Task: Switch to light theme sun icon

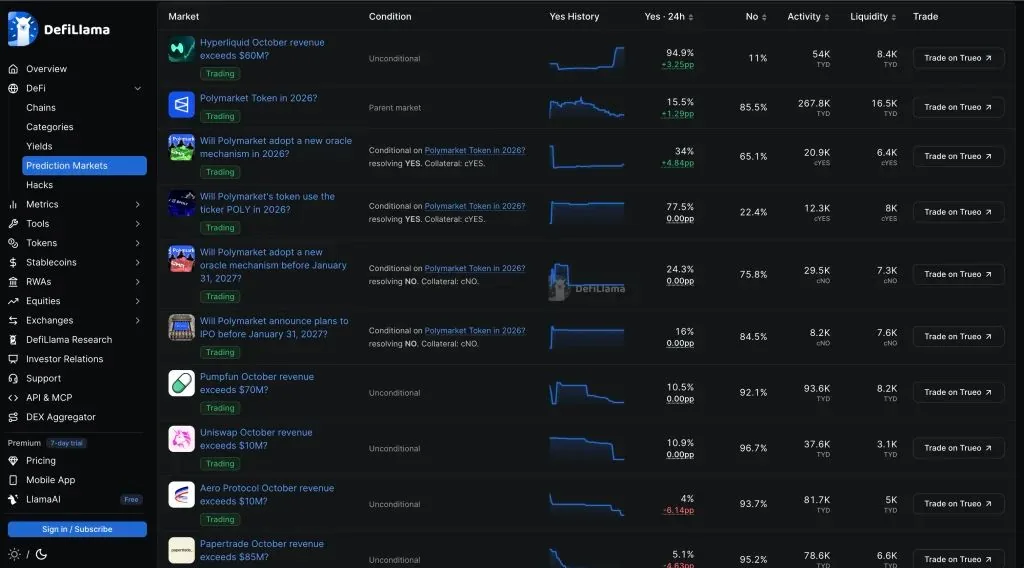Action: (14, 554)
